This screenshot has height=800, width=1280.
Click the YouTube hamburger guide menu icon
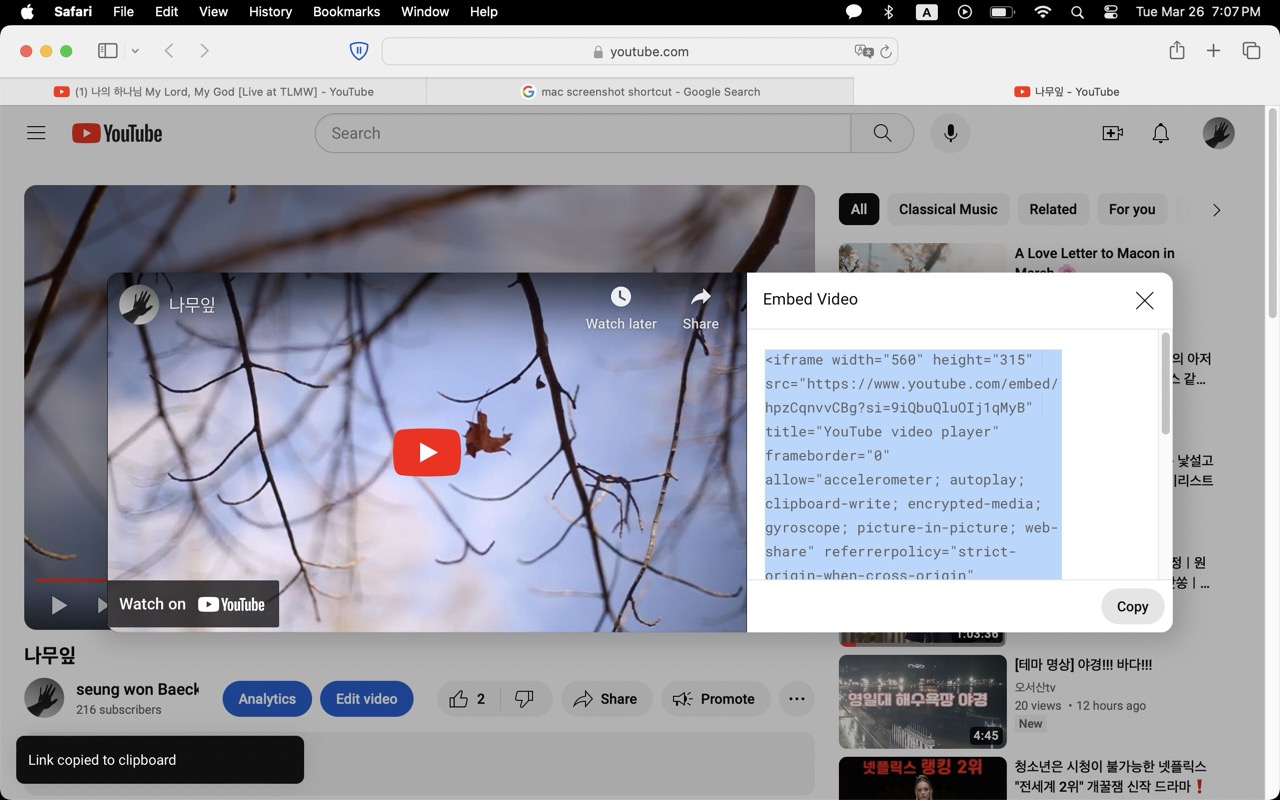click(36, 133)
